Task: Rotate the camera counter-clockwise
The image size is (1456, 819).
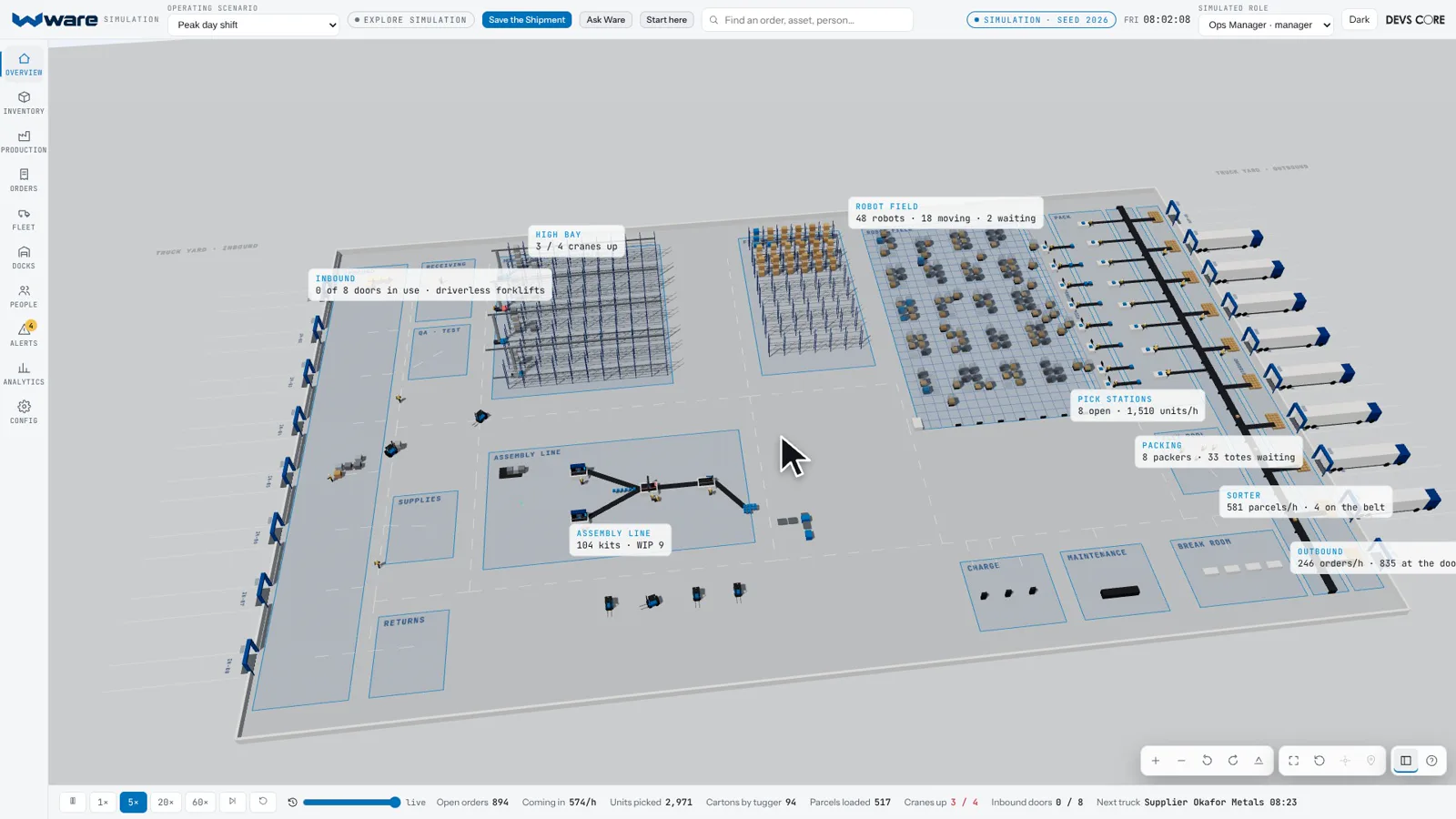Action: pos(1207,761)
